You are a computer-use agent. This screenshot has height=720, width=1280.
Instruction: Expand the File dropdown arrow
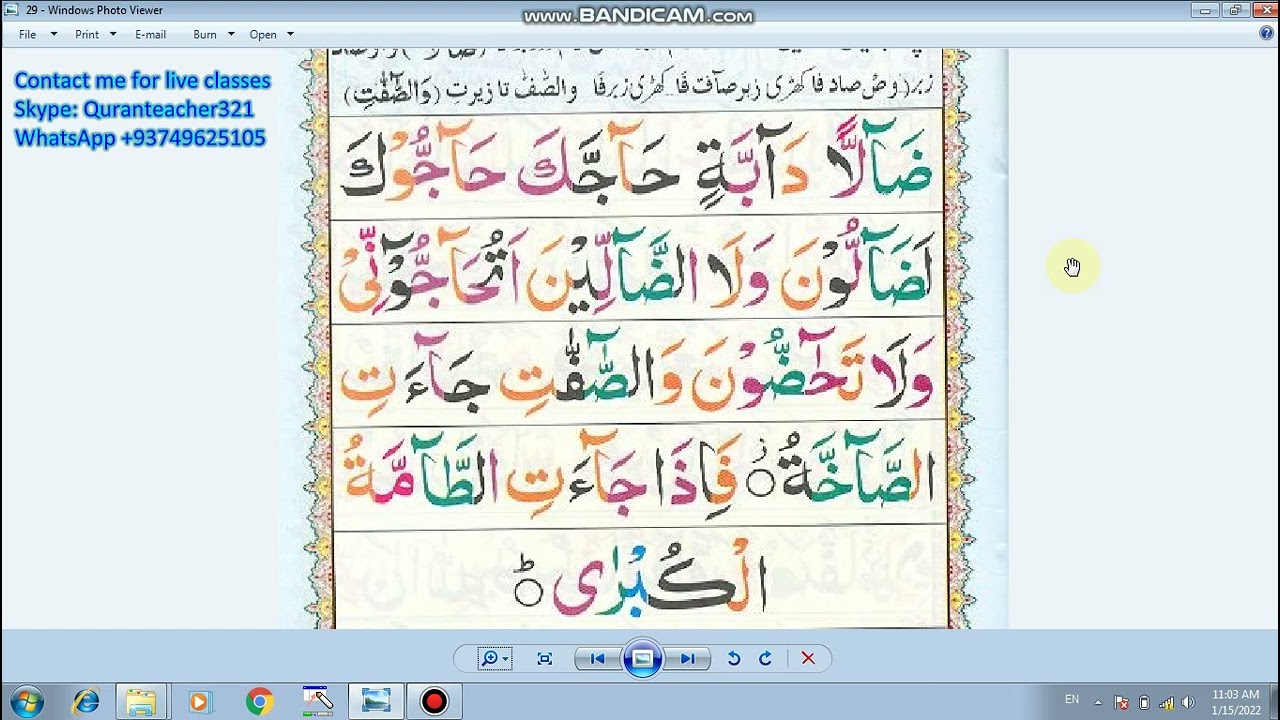click(54, 34)
